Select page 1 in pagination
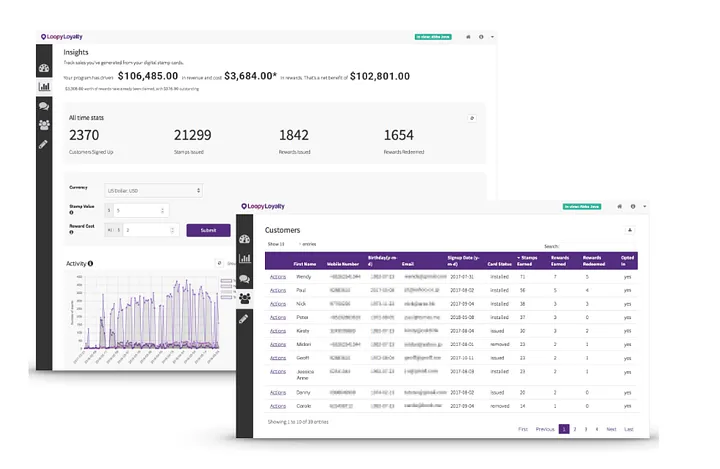720x469 pixels. [x=564, y=429]
